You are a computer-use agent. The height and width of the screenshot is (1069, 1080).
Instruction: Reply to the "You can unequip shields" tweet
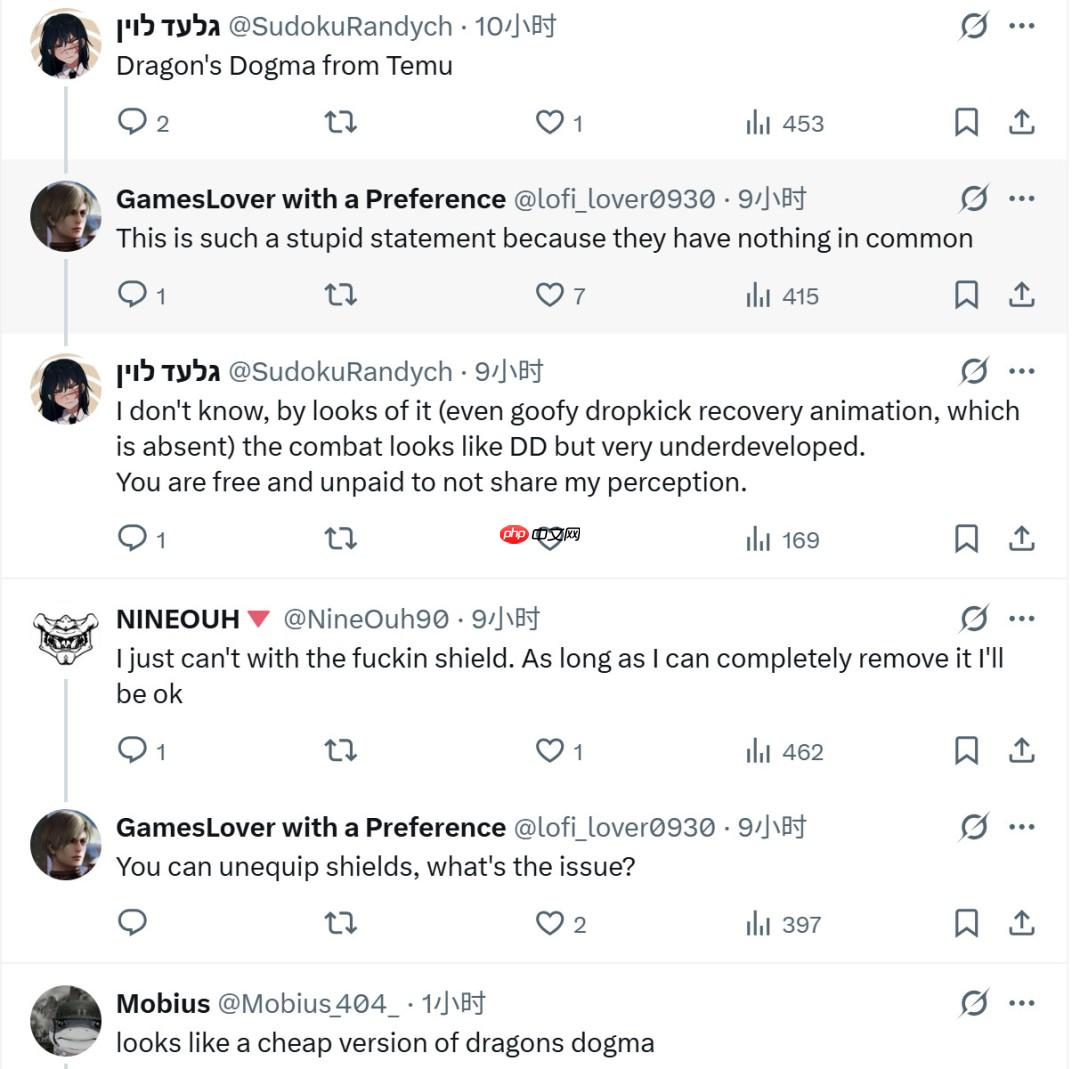pos(133,923)
